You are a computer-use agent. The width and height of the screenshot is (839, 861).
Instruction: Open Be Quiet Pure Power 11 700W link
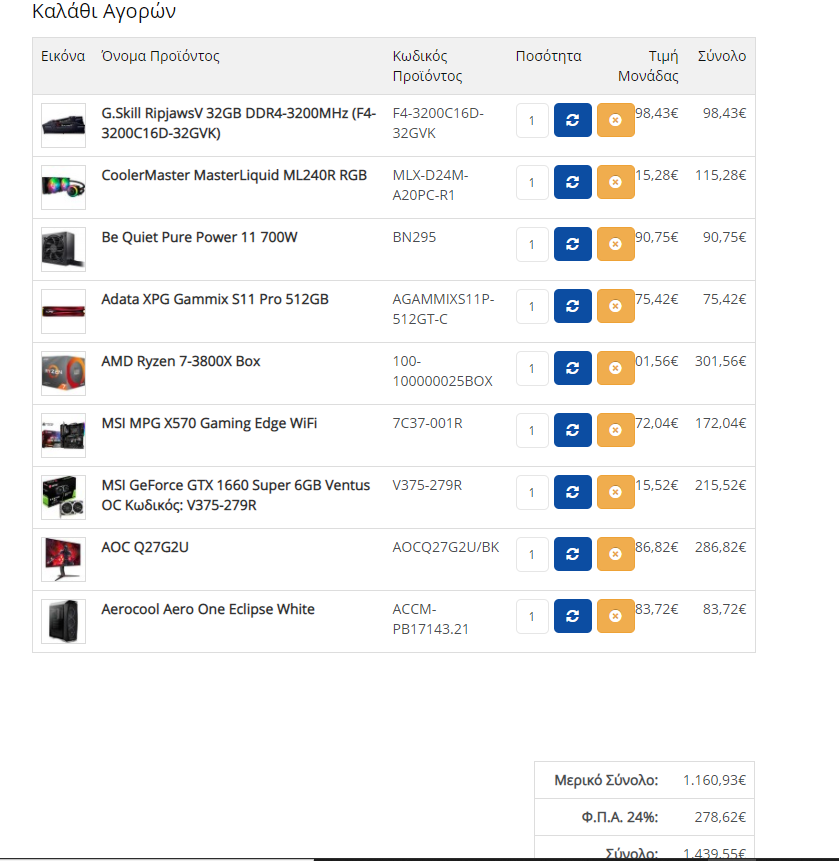pos(199,237)
